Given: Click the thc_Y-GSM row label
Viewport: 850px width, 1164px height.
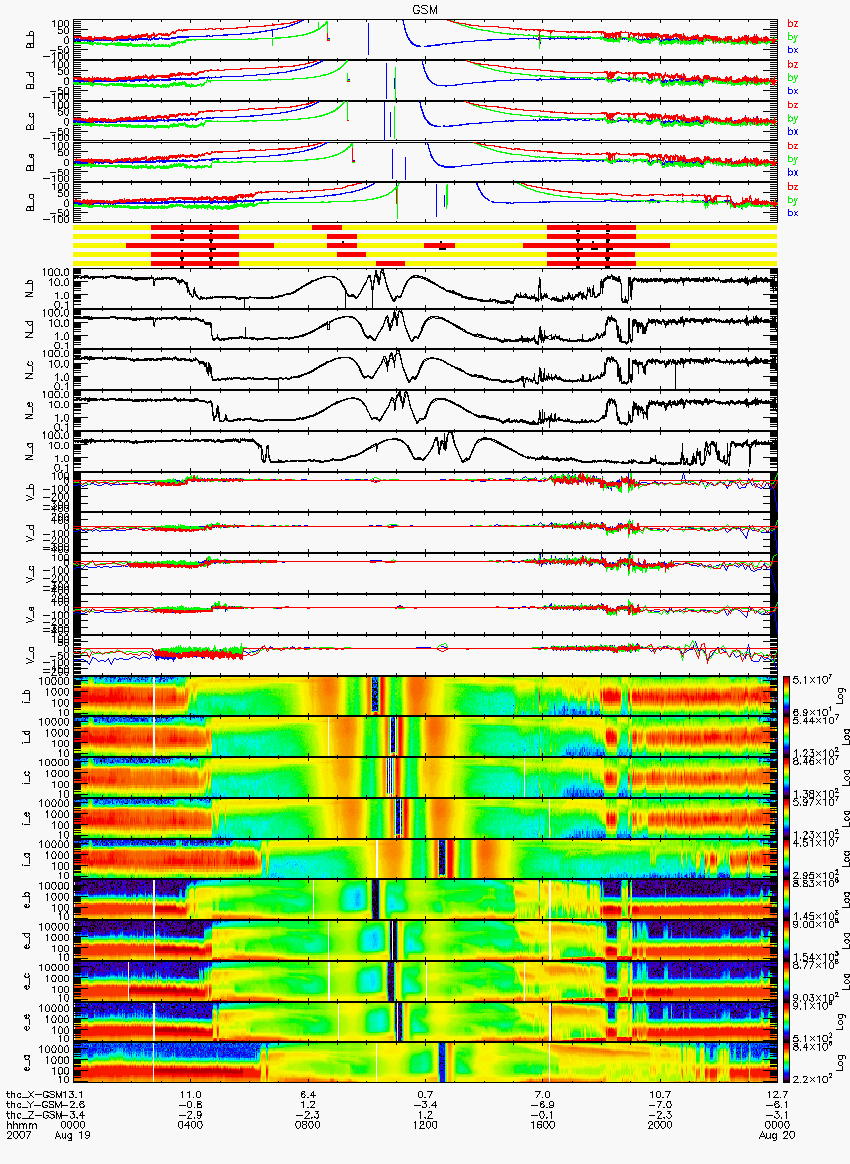Looking at the screenshot, I should (35, 1105).
